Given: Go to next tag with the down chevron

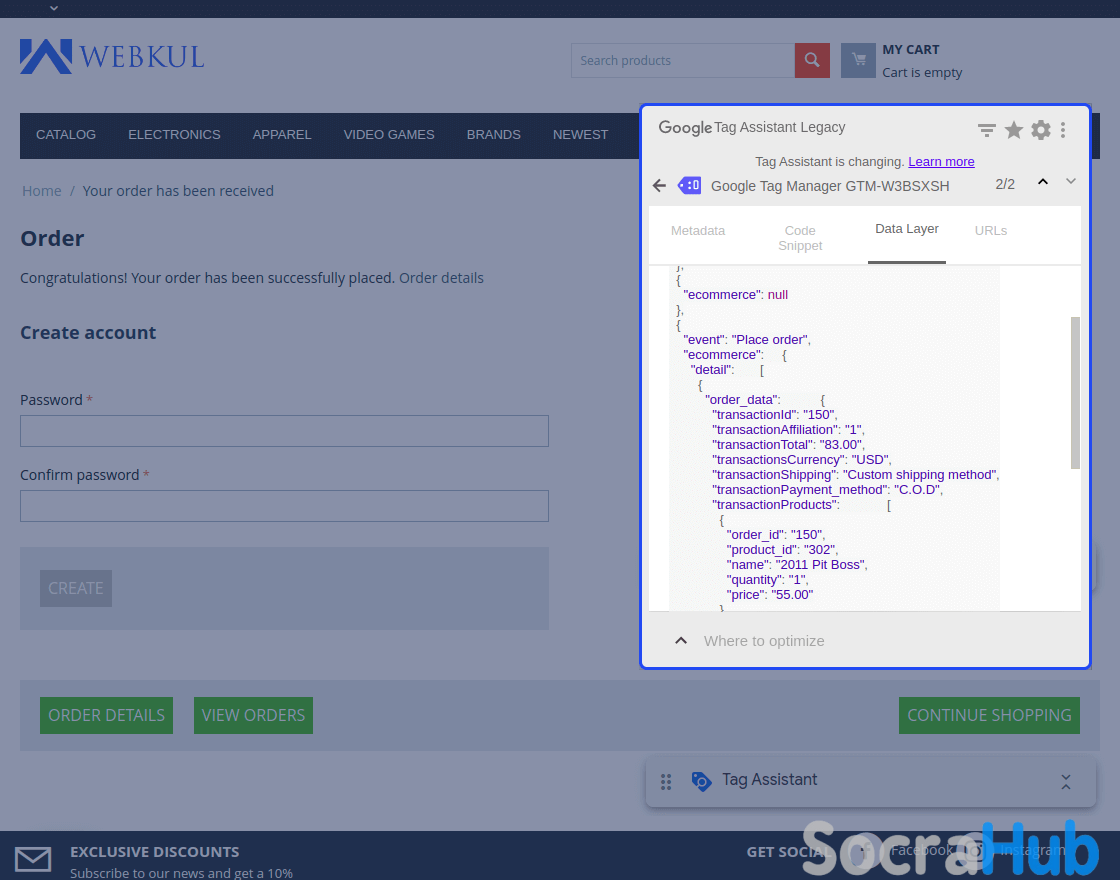Looking at the screenshot, I should pos(1071,181).
